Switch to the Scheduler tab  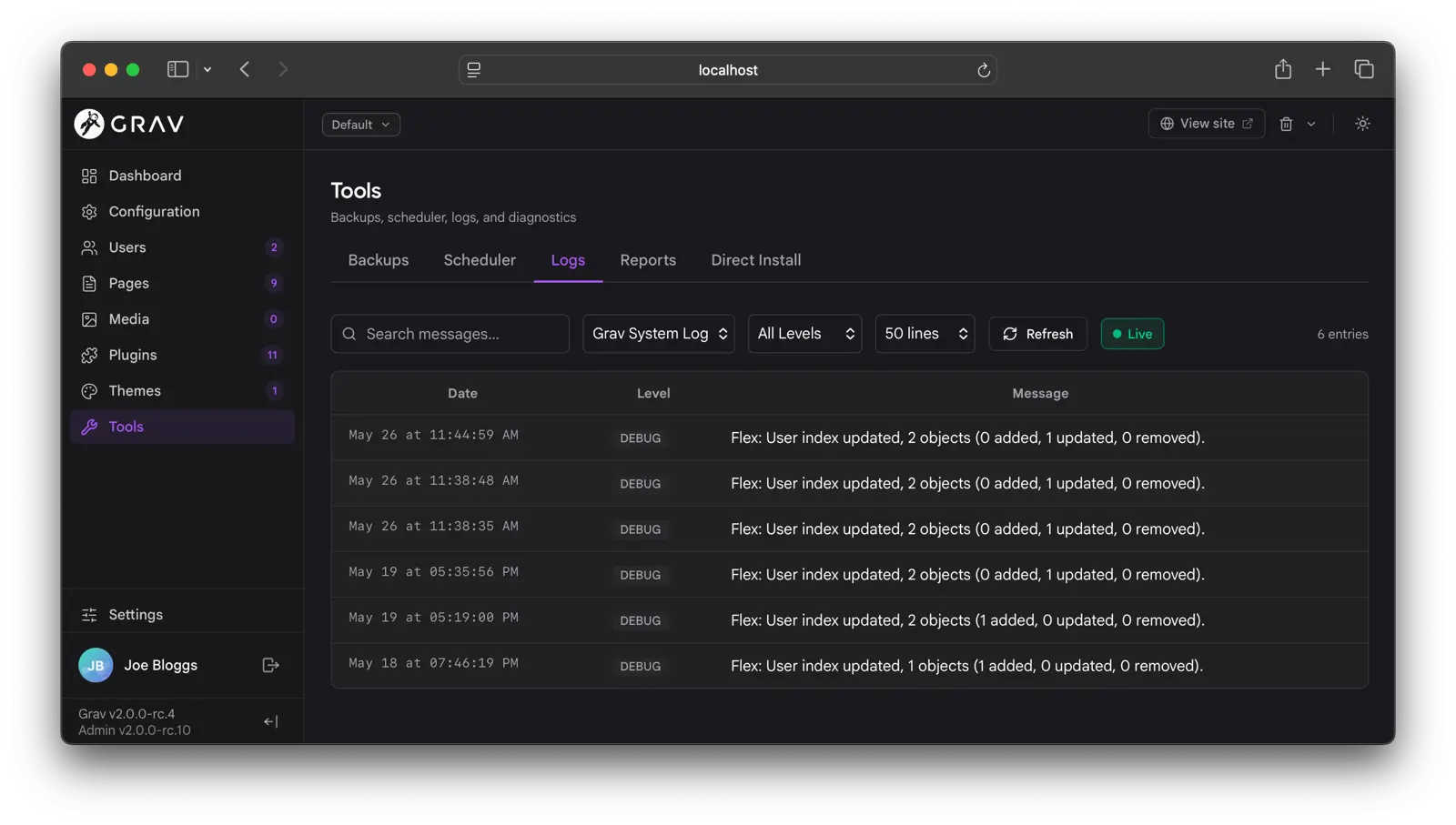[480, 260]
